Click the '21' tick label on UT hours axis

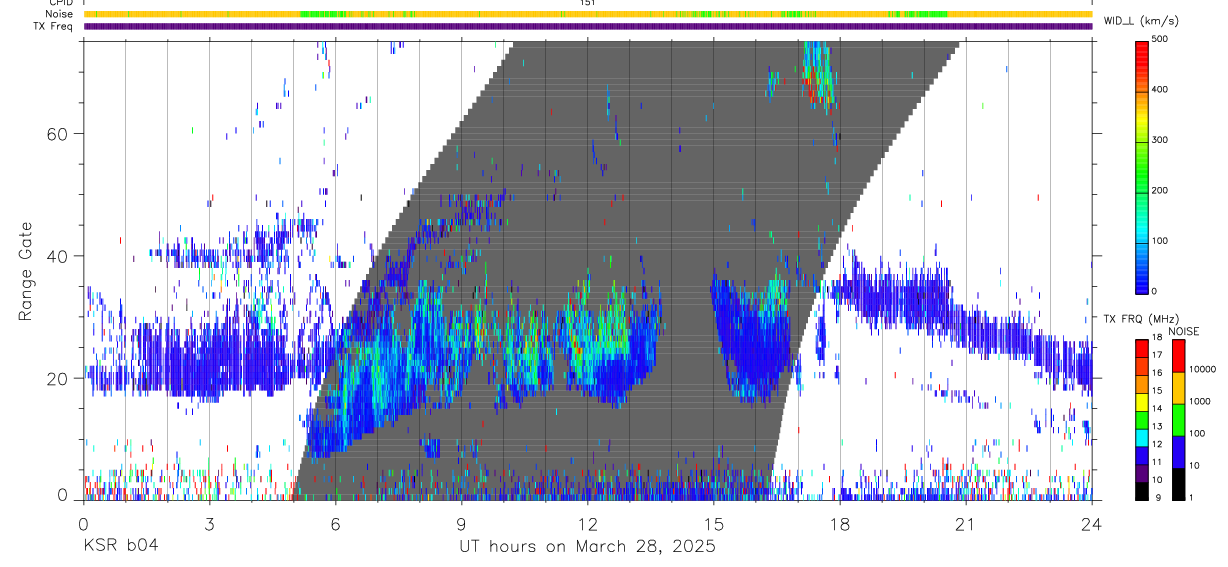coord(965,524)
